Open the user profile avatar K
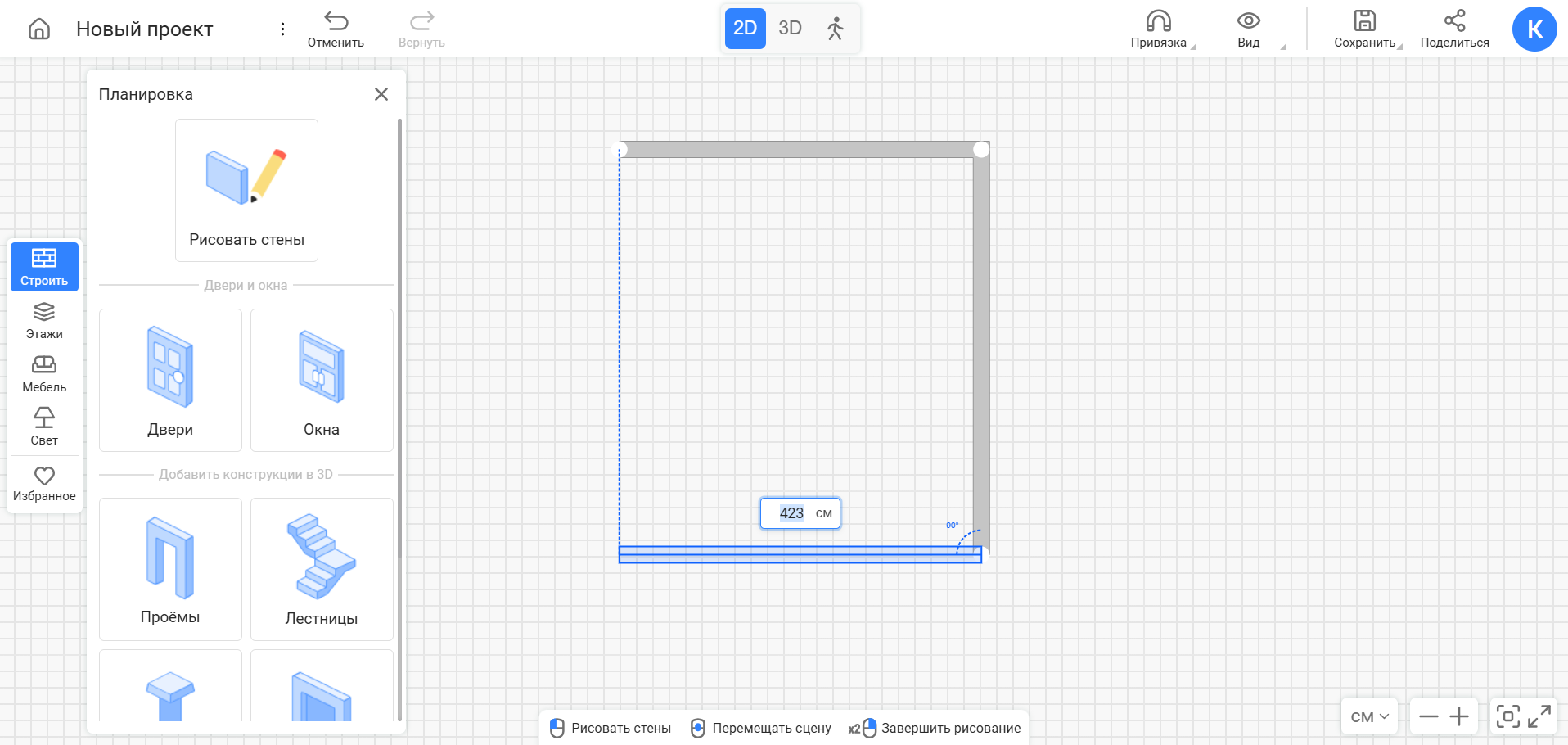 [x=1534, y=29]
